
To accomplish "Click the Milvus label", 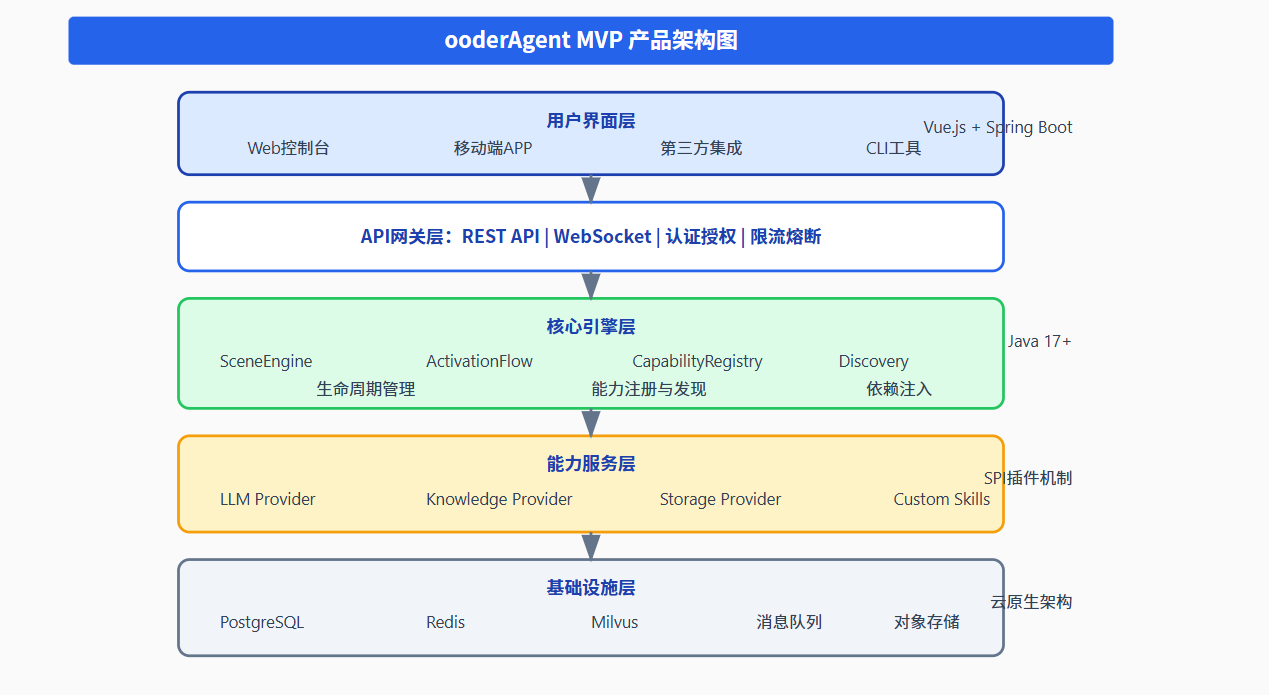I will 614,622.
